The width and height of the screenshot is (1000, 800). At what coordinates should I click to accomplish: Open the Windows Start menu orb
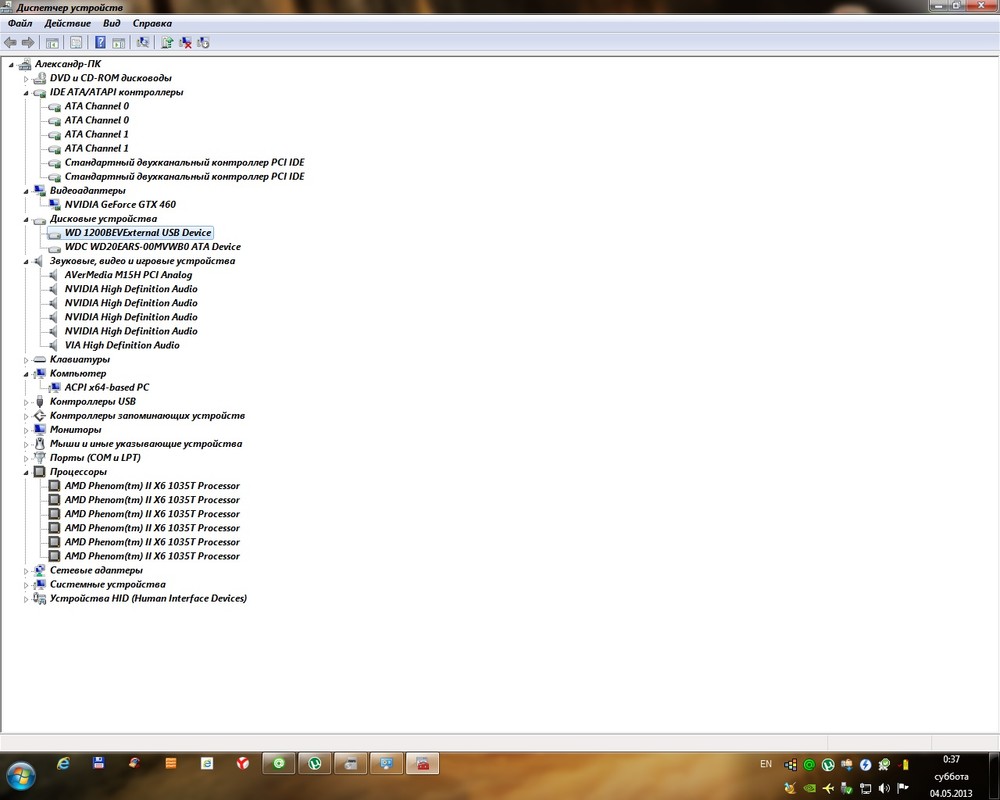[20, 776]
